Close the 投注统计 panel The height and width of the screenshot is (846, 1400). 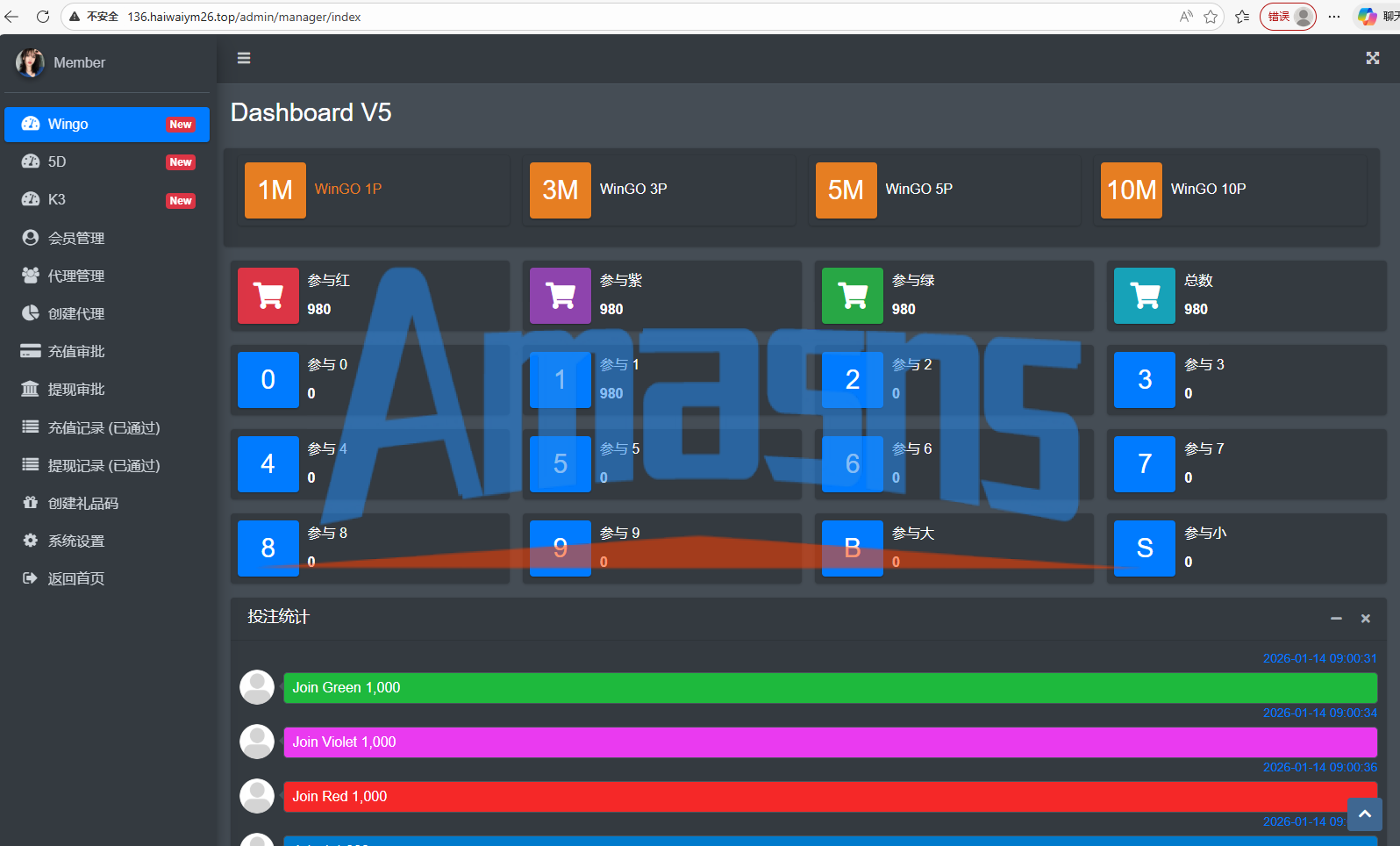click(x=1366, y=619)
